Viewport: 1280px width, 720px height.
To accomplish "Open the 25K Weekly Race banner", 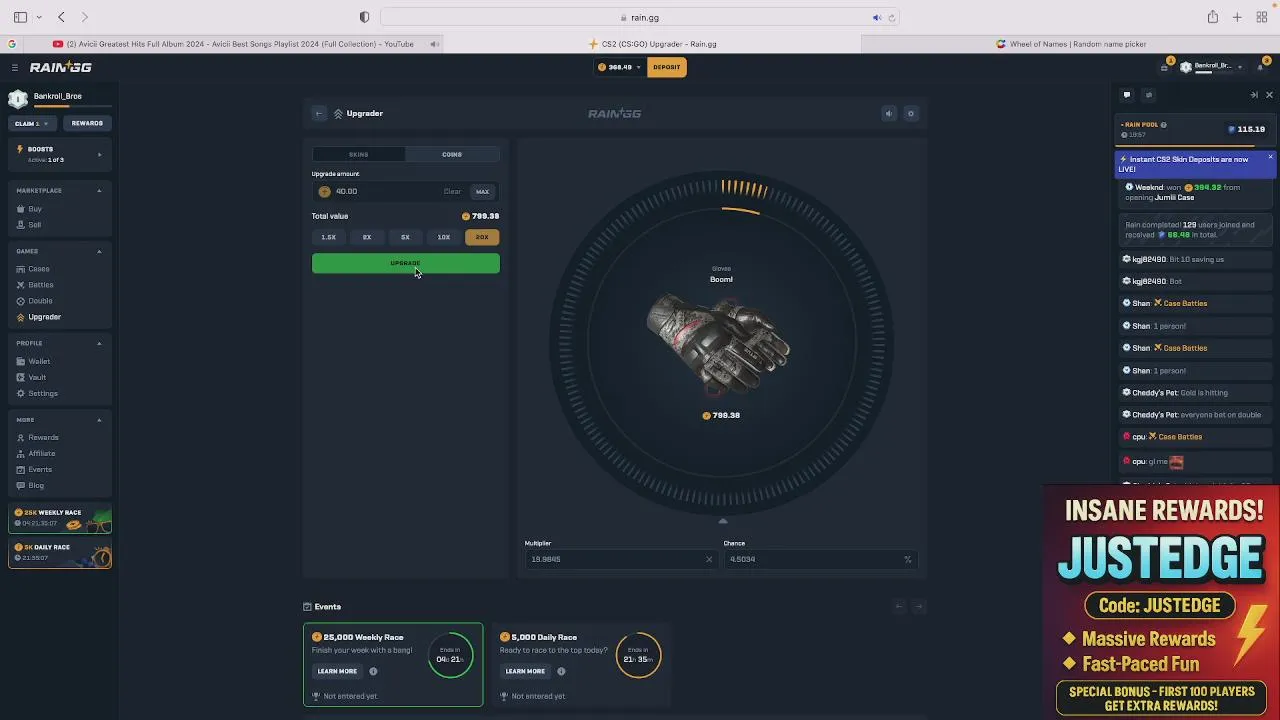I will pyautogui.click(x=60, y=520).
